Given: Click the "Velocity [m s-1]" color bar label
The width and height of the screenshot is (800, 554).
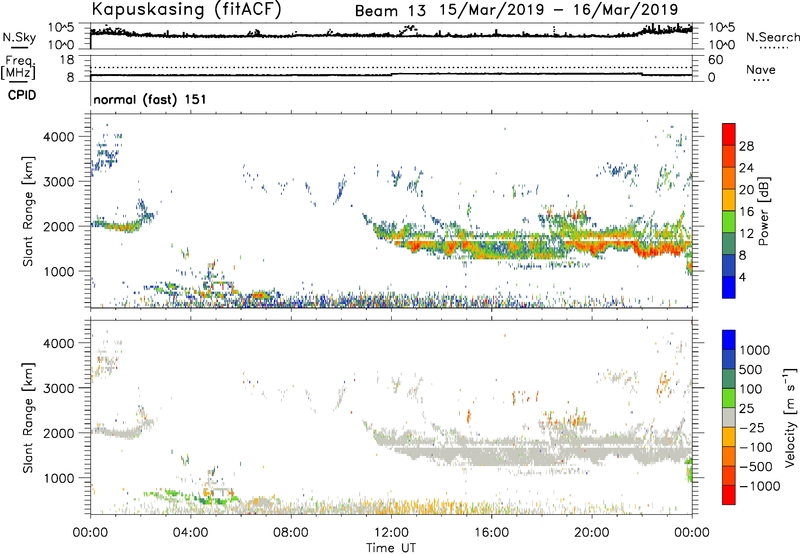Looking at the screenshot, I should [790, 416].
